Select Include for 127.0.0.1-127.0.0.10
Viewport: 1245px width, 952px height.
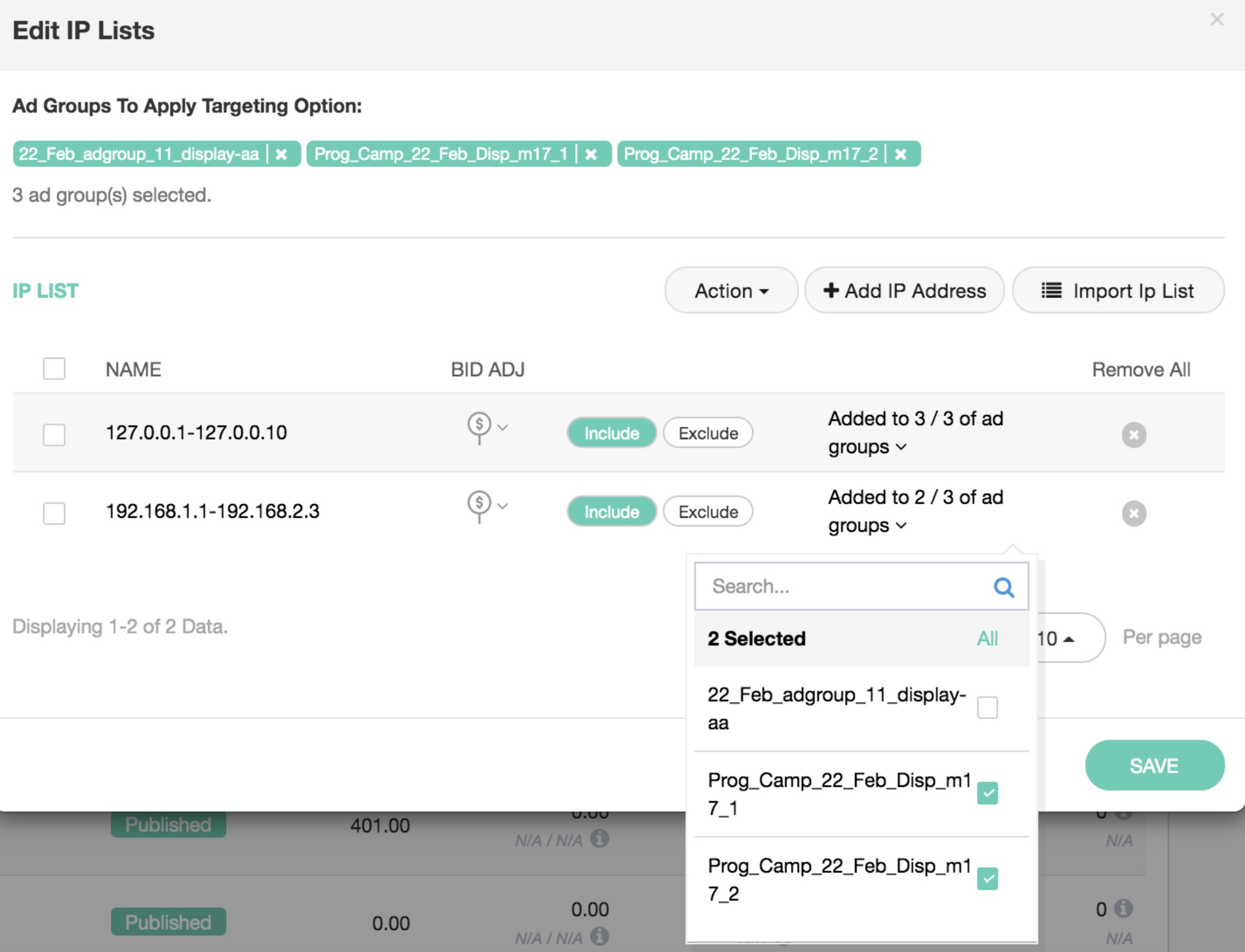tap(611, 433)
